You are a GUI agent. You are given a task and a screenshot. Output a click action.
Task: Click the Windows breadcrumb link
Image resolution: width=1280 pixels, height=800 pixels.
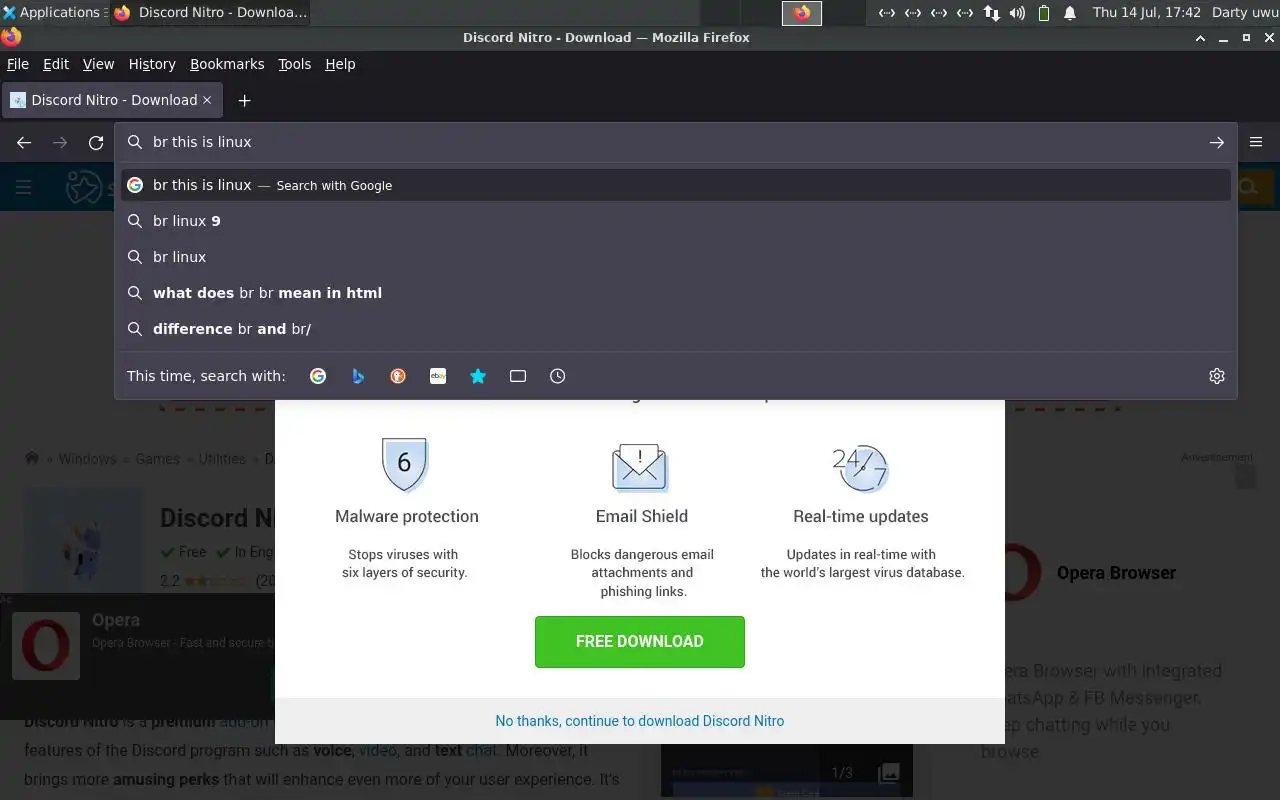[87, 459]
